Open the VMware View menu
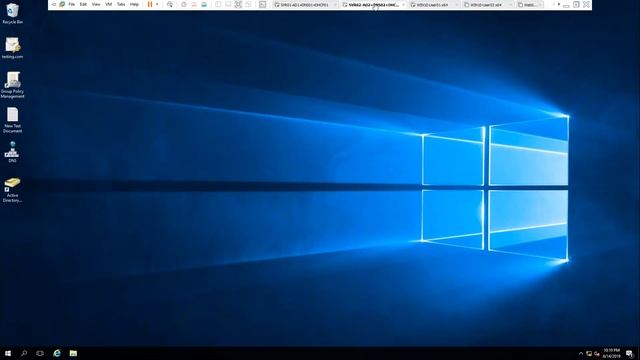Image resolution: width=640 pixels, height=360 pixels. coord(96,4)
